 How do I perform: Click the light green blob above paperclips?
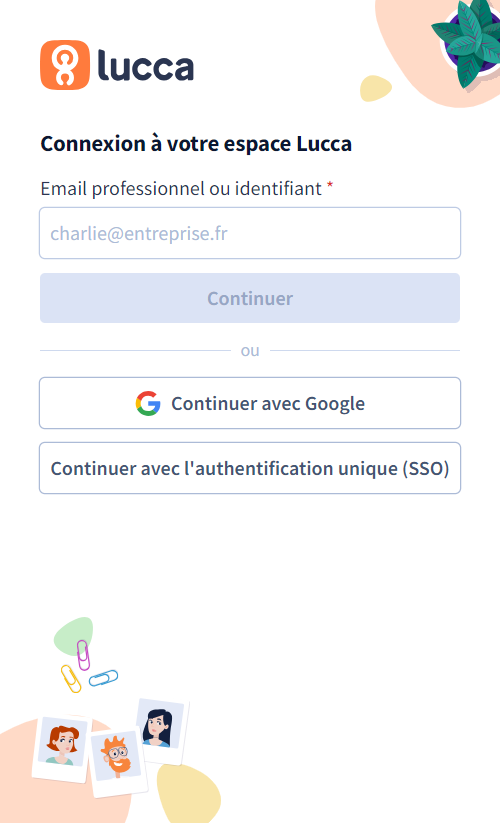coord(73,636)
